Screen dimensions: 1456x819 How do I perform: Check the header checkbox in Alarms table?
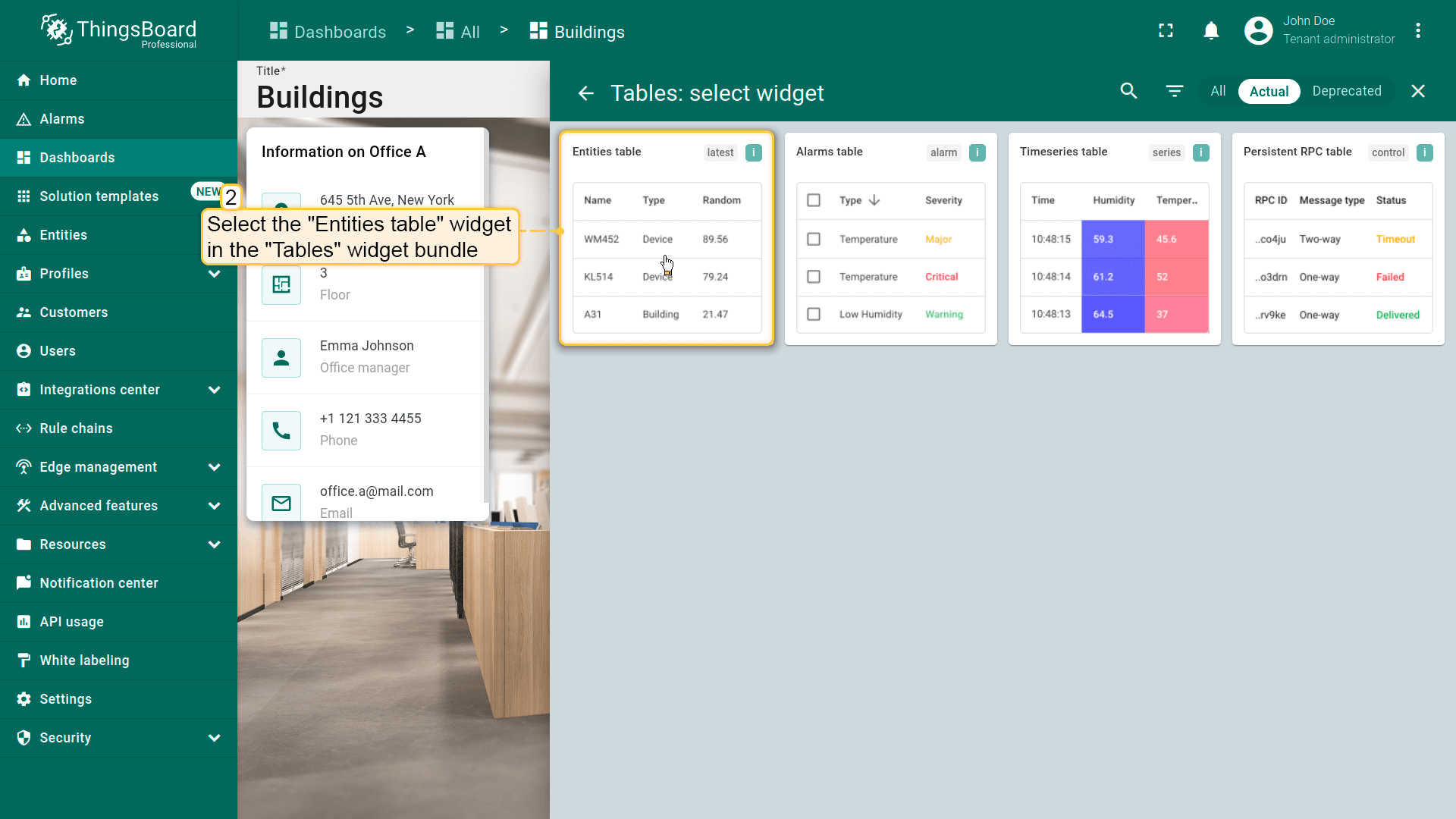814,200
